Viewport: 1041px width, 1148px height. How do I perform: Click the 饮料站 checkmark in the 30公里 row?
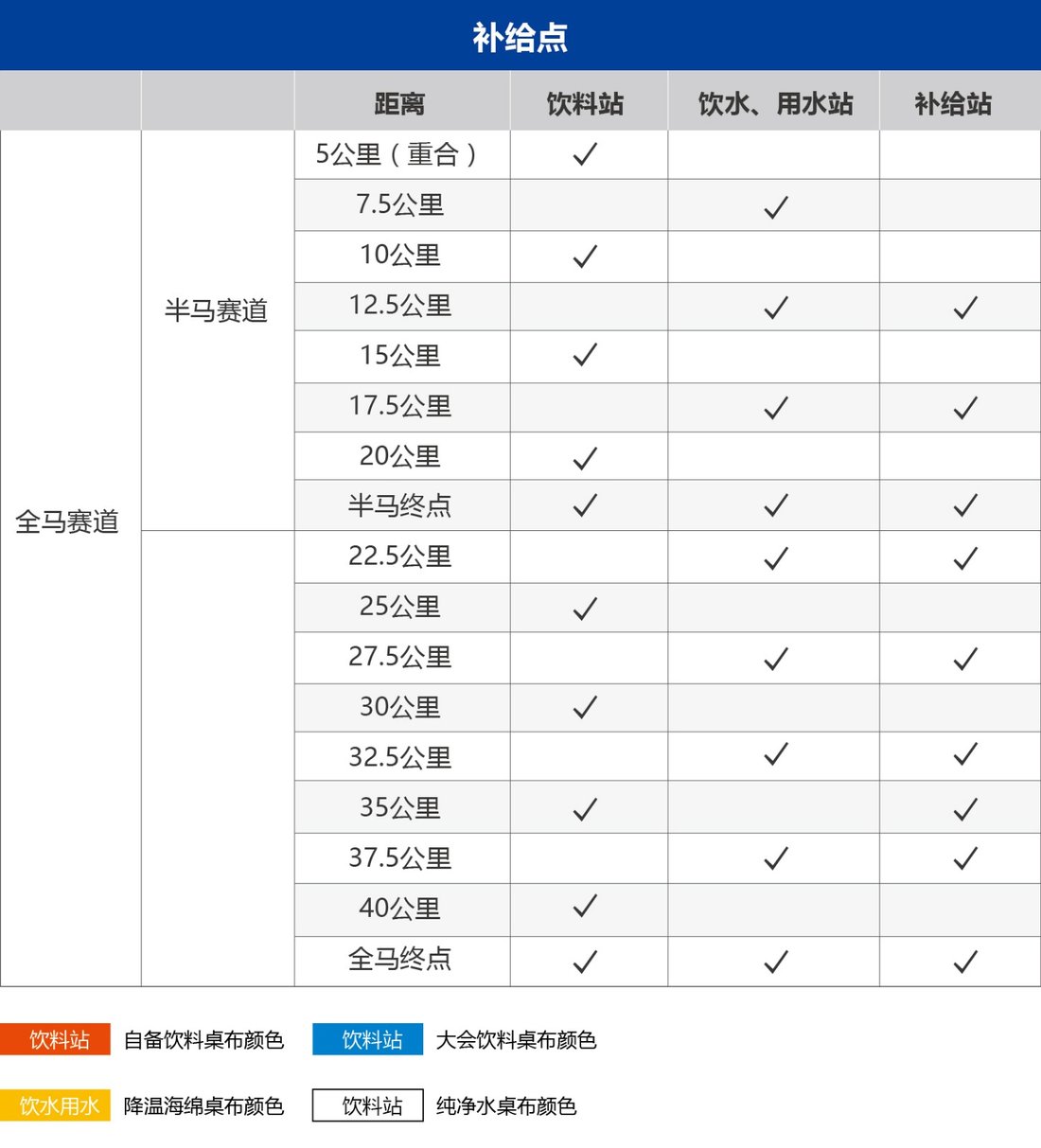pyautogui.click(x=586, y=708)
